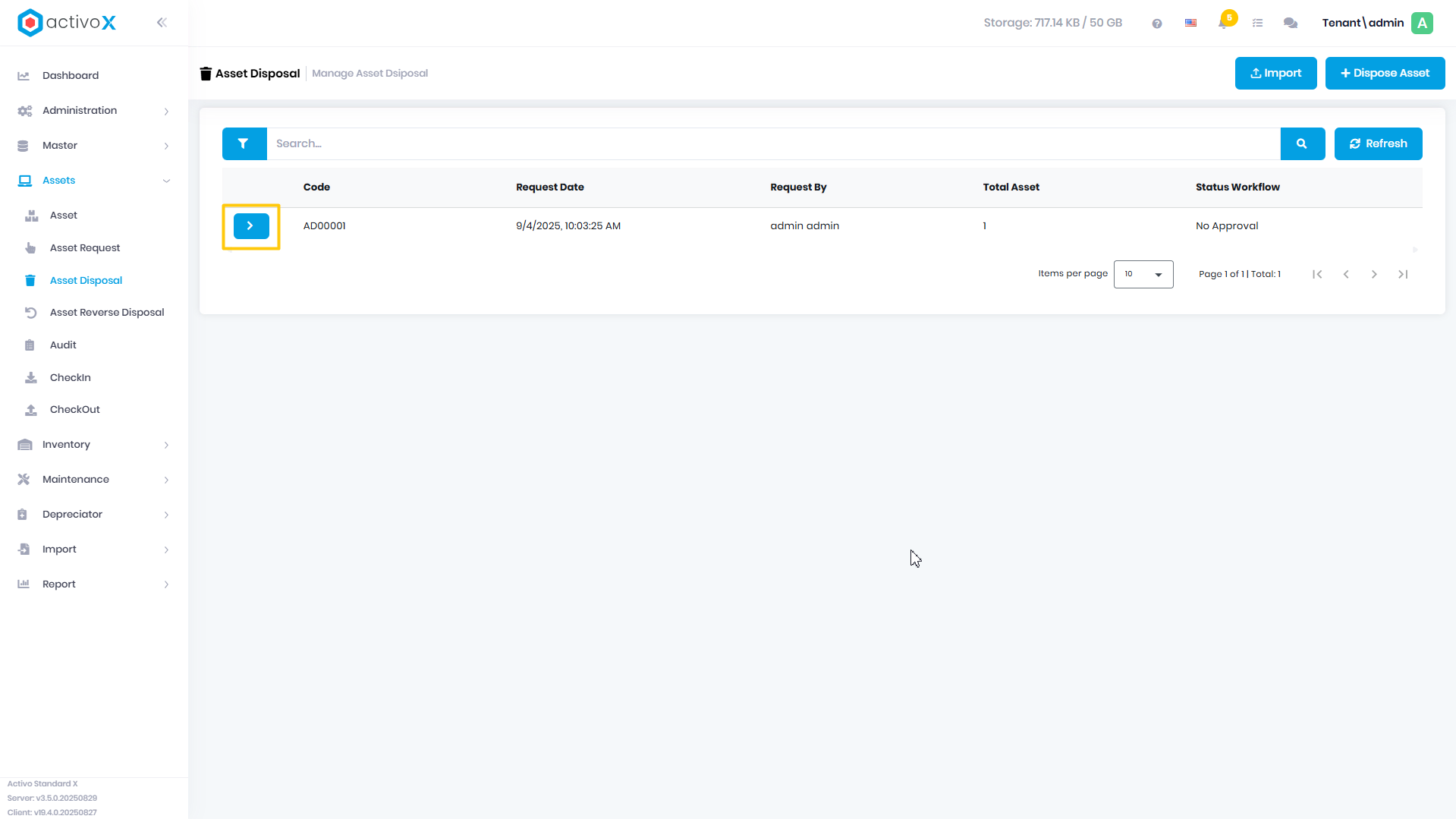Open Asset Reverse Disposal page
The image size is (1456, 819).
pos(107,313)
